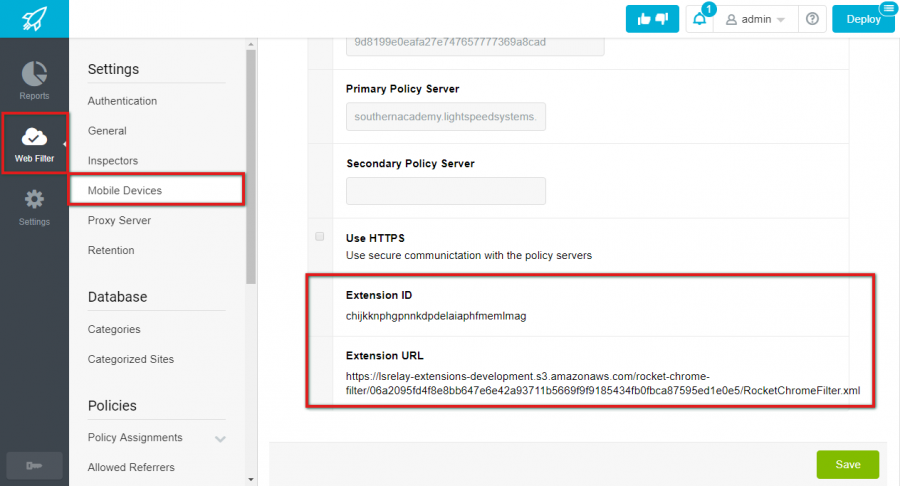The width and height of the screenshot is (900, 486).
Task: Click the thumbs up/down feedback icon
Action: coord(652,19)
